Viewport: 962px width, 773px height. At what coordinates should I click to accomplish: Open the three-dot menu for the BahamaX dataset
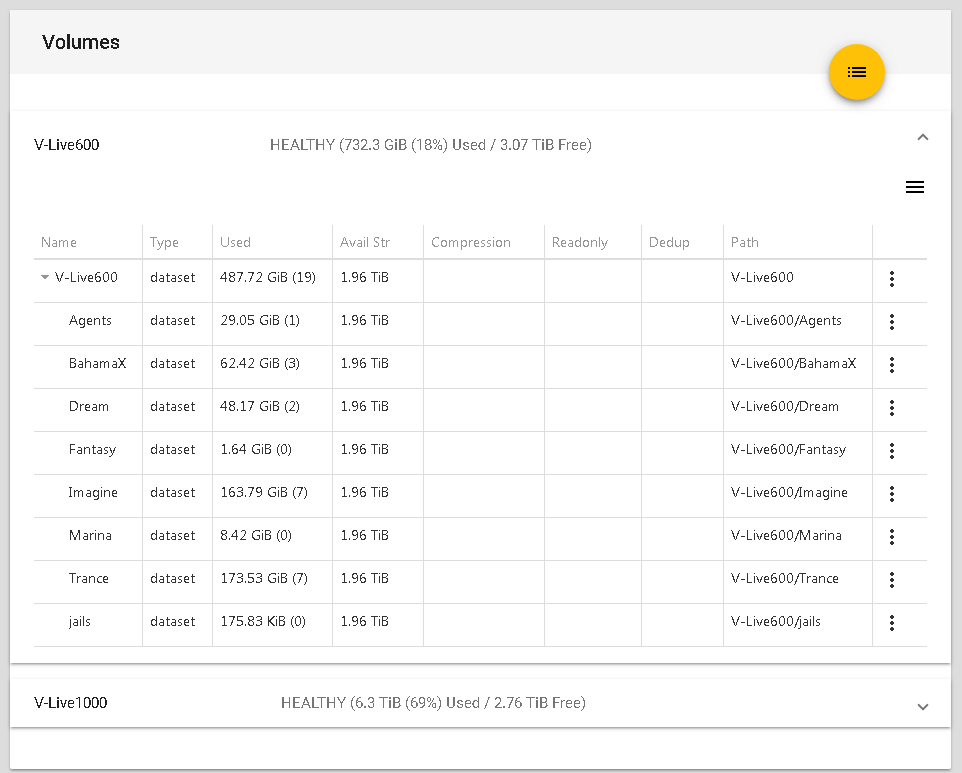(x=892, y=365)
